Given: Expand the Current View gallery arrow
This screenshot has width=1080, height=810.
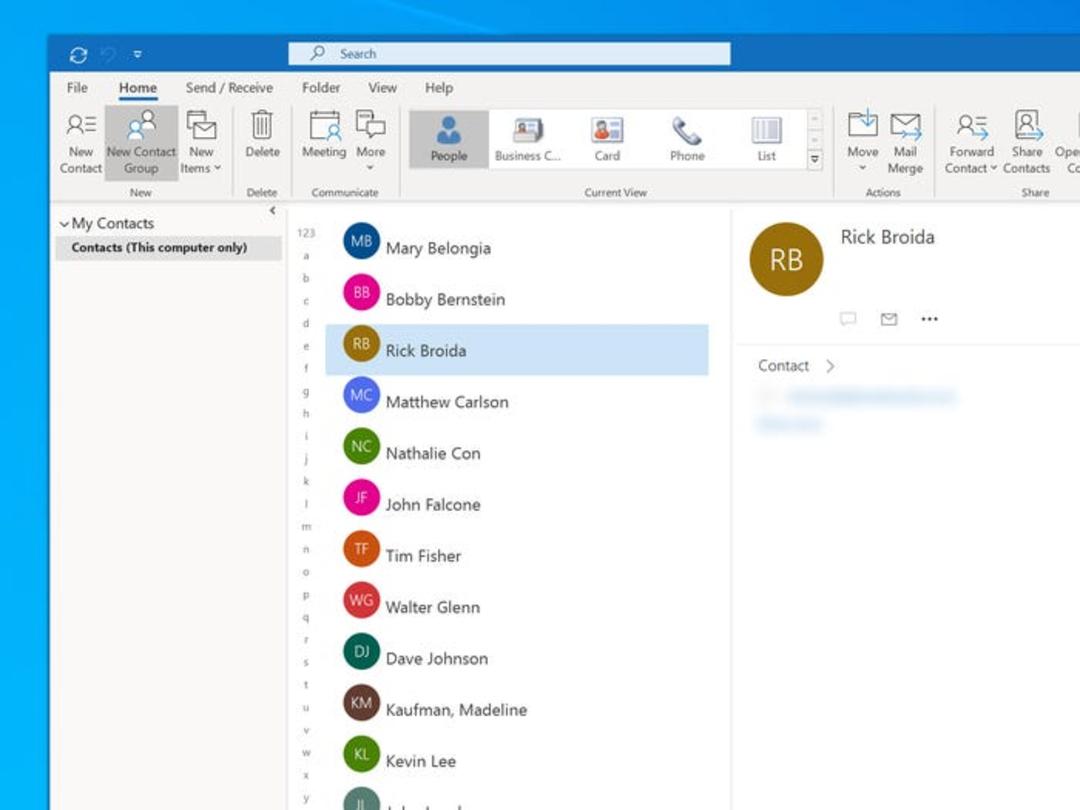Looking at the screenshot, I should (x=814, y=159).
